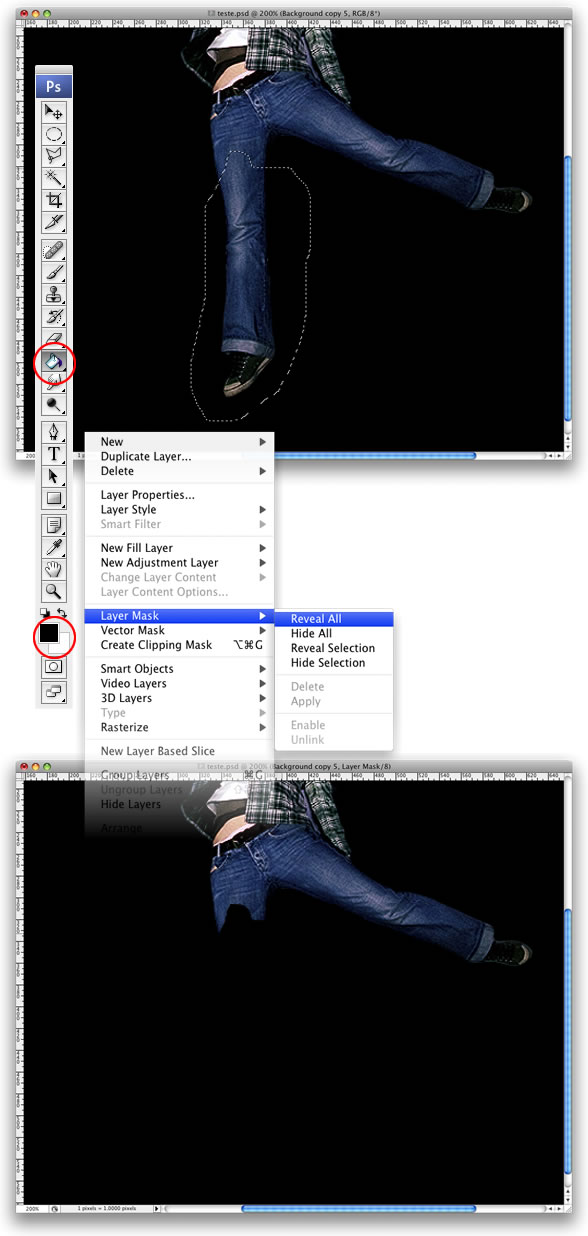Image resolution: width=588 pixels, height=1236 pixels.
Task: Select the Type tool
Action: [x=54, y=454]
